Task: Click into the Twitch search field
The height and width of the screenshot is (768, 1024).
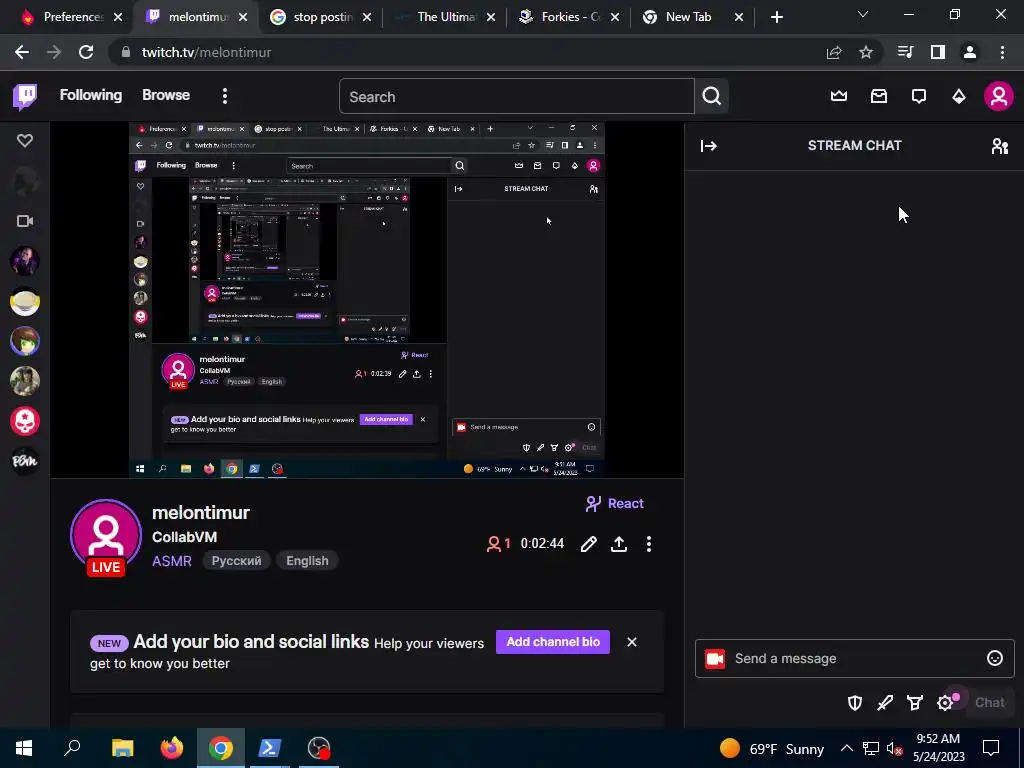Action: tap(517, 97)
